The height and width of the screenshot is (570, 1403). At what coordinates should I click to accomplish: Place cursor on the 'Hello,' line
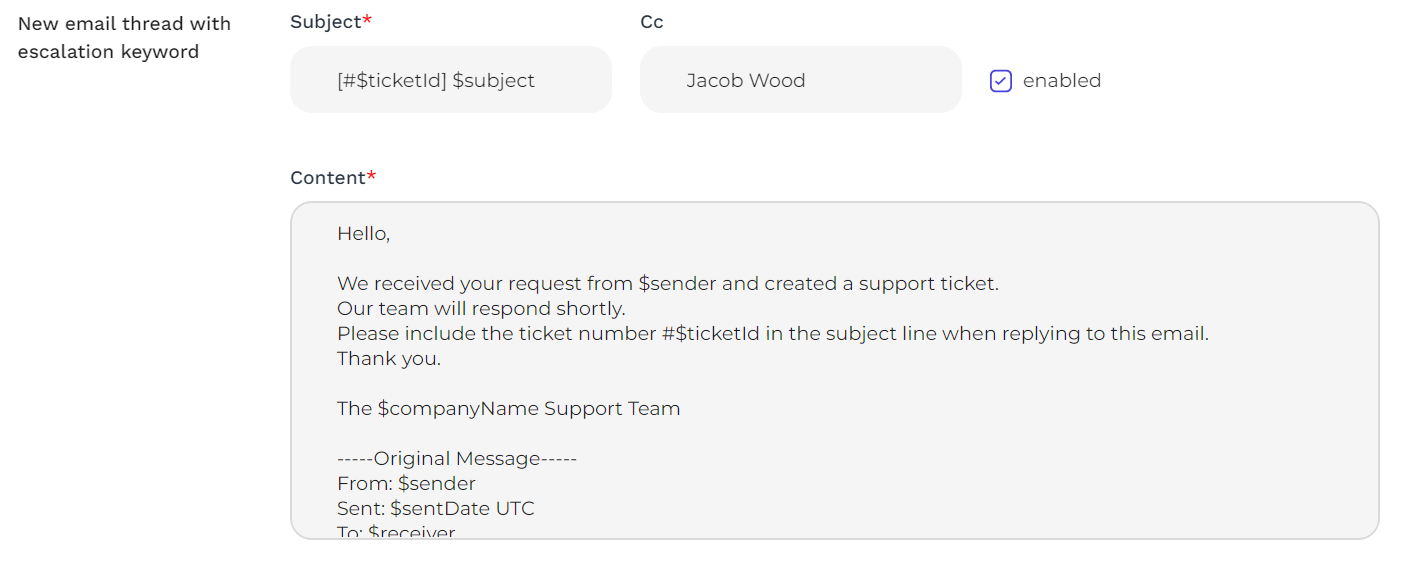pos(363,234)
